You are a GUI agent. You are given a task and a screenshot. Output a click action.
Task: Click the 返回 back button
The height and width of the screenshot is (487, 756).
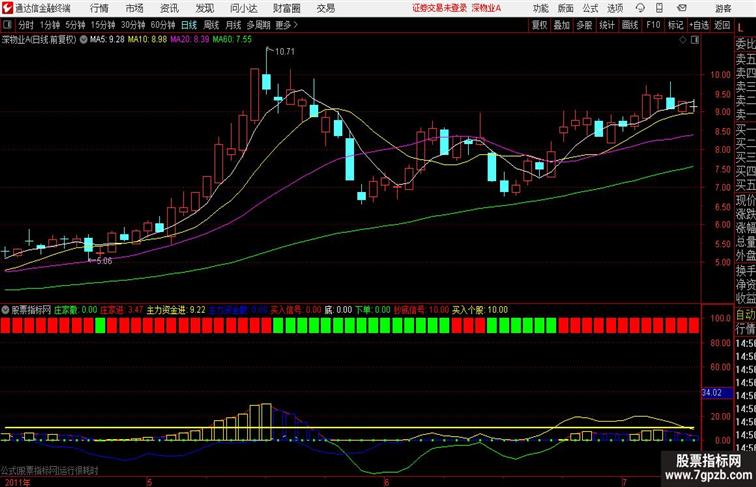pyautogui.click(x=722, y=25)
